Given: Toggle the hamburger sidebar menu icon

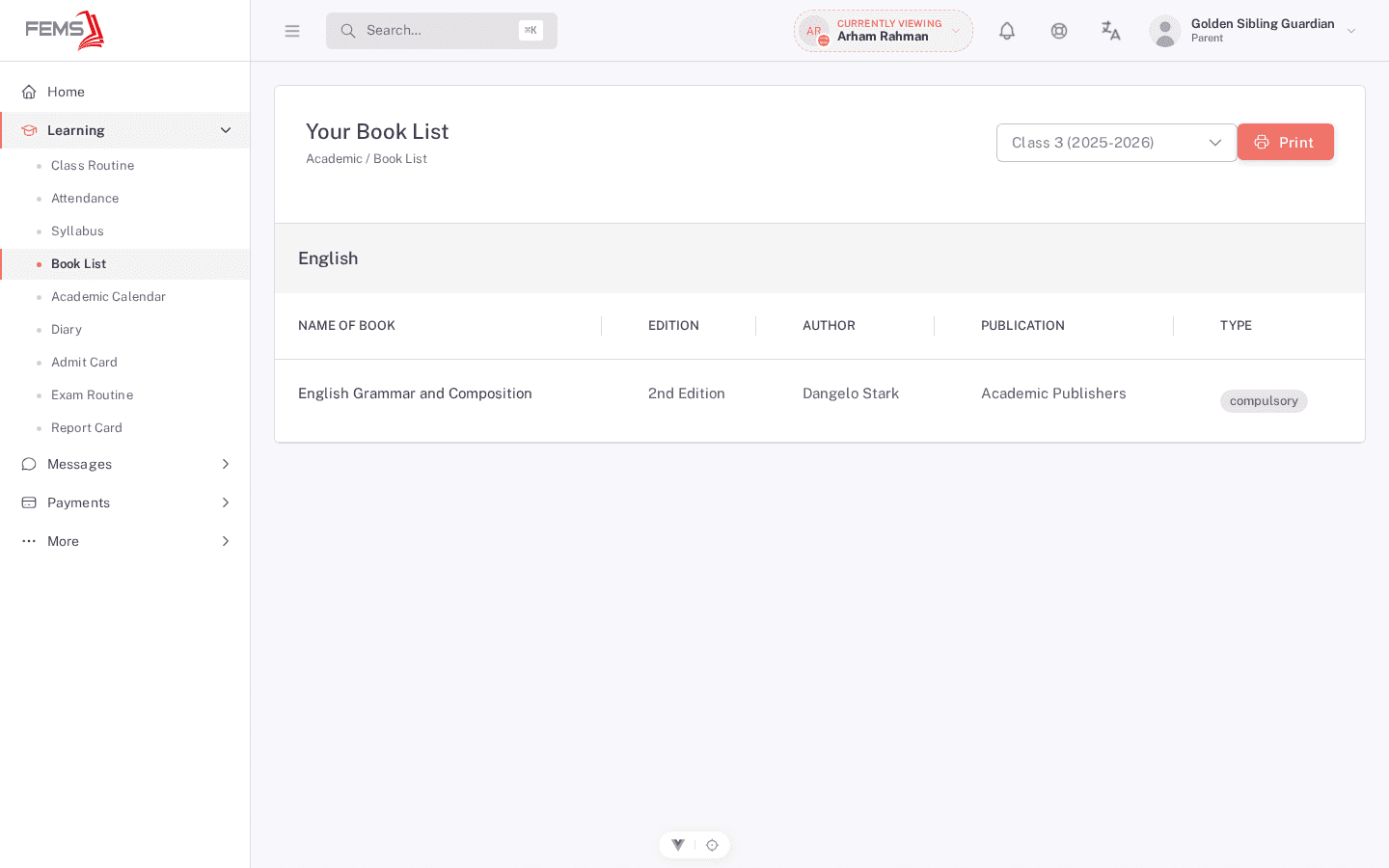Looking at the screenshot, I should pos(292,31).
